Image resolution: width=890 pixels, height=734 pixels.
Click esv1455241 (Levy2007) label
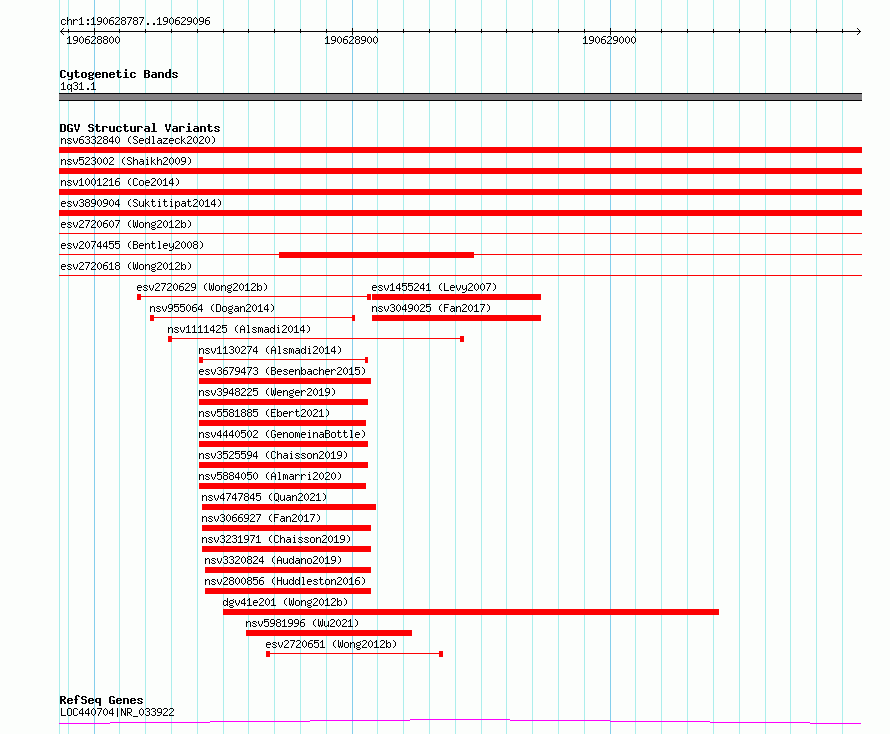point(434,287)
